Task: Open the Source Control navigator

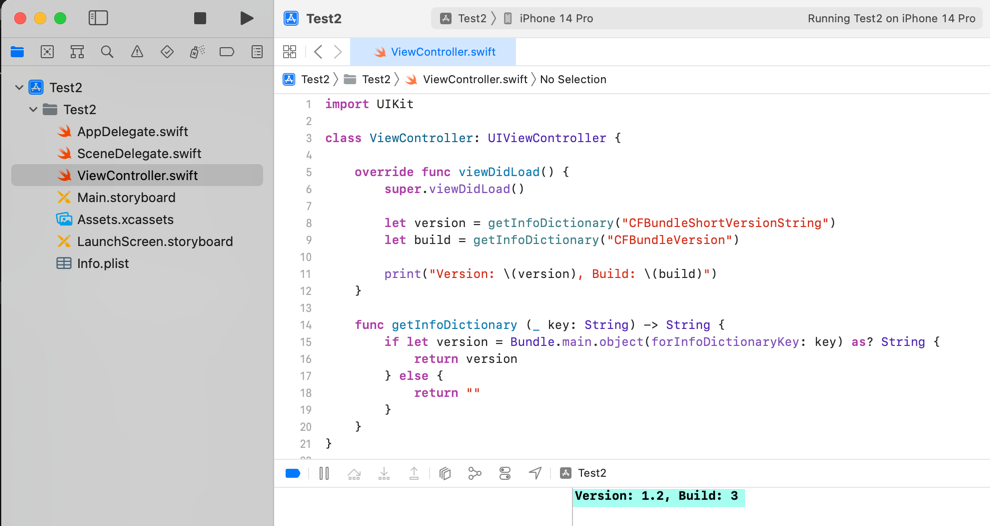Action: click(47, 52)
